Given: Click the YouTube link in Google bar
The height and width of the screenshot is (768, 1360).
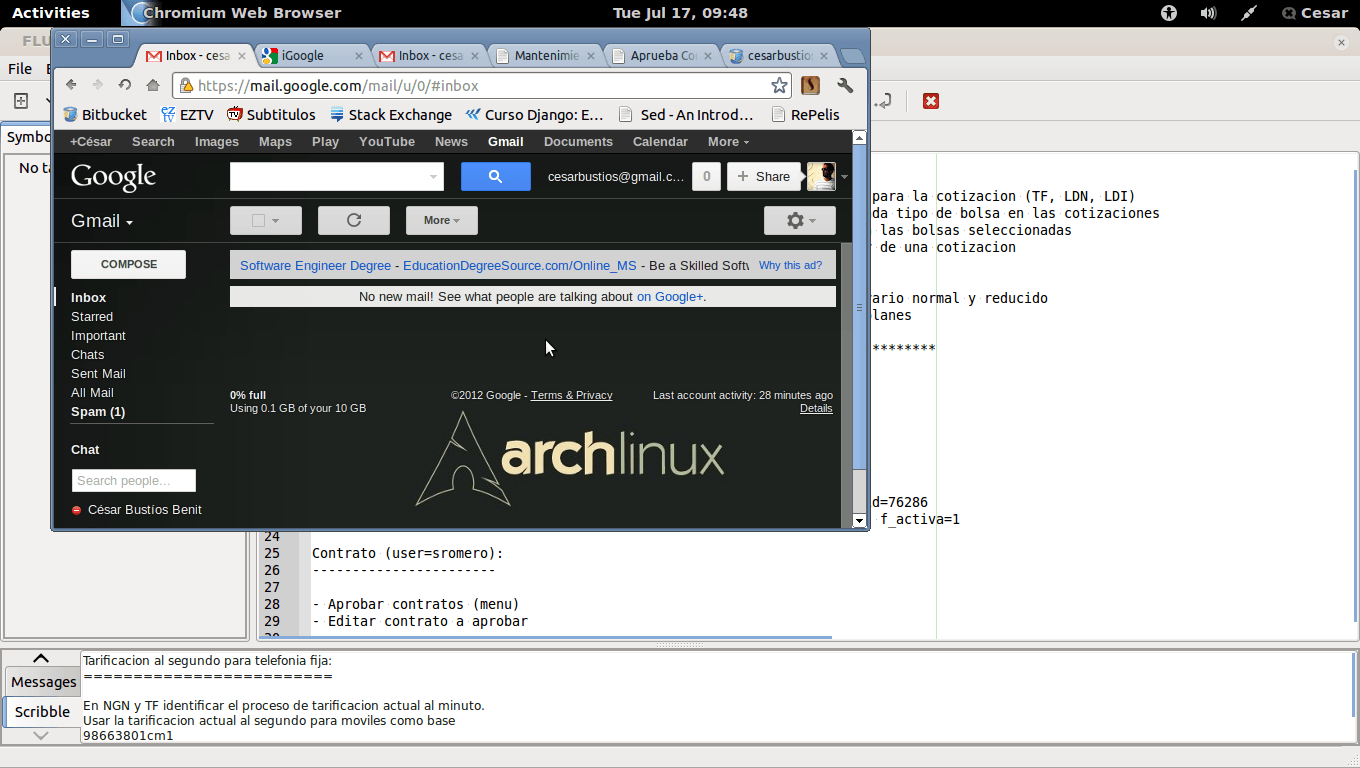Looking at the screenshot, I should (x=387, y=142).
